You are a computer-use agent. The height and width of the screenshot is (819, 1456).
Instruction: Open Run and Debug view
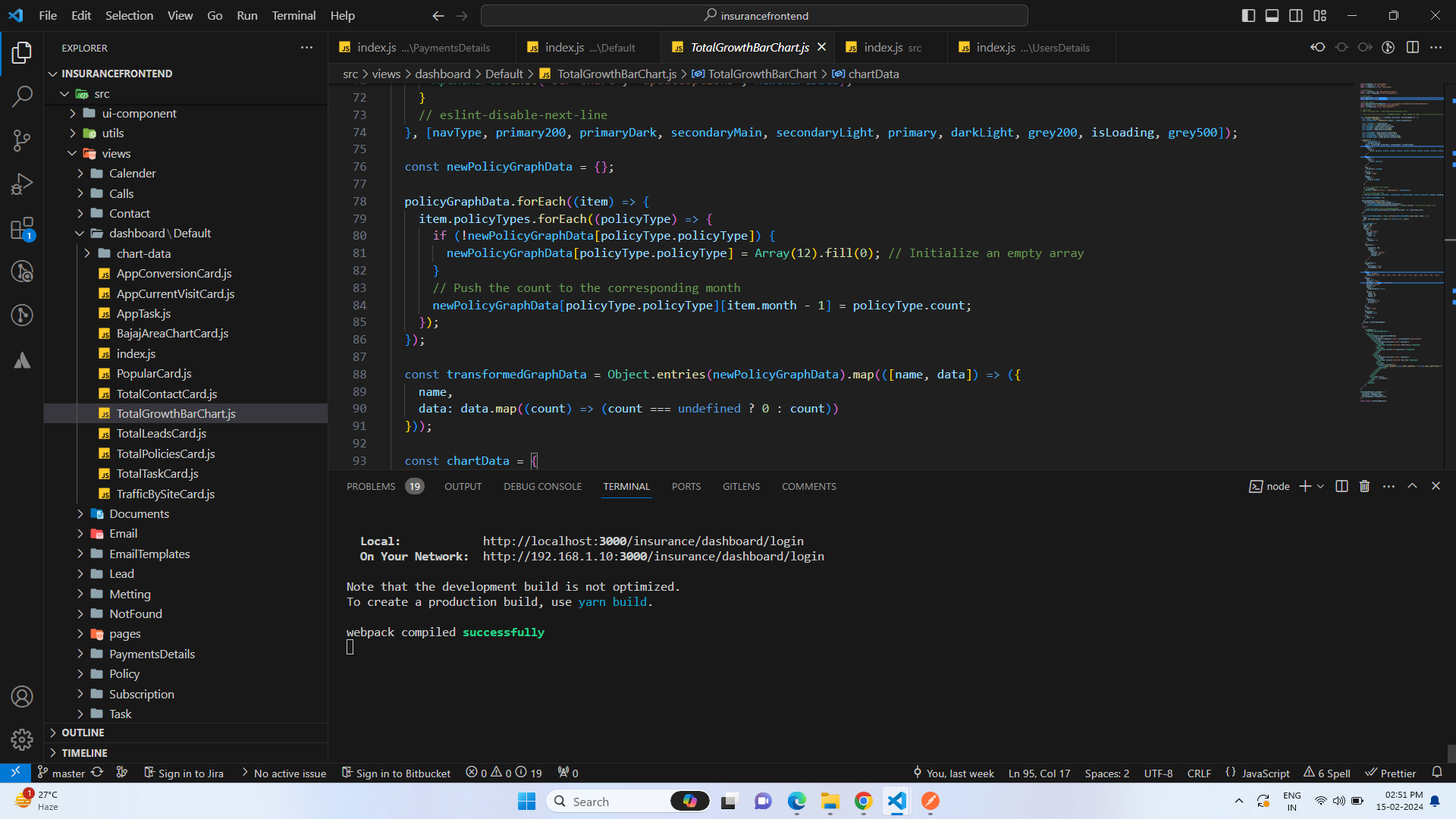22,184
